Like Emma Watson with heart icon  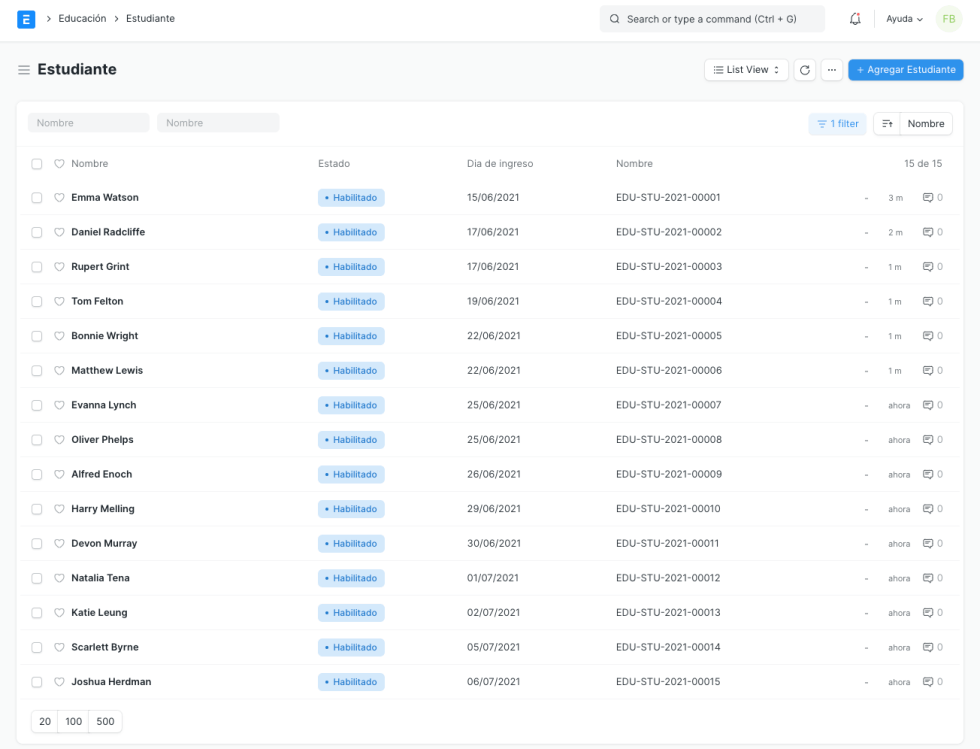pos(59,198)
